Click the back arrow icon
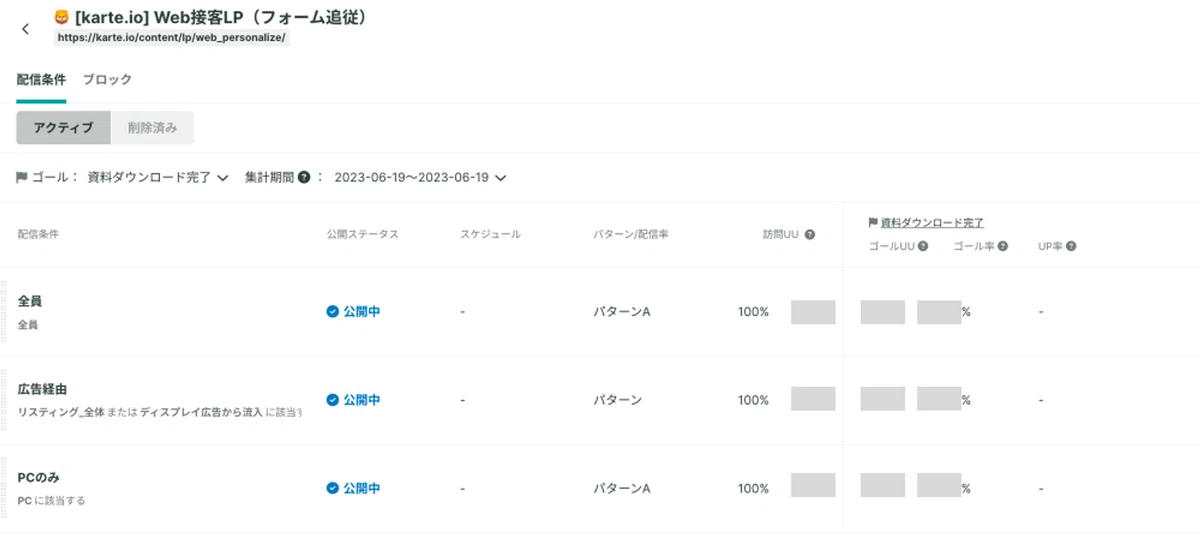1200x558 pixels. coord(25,29)
